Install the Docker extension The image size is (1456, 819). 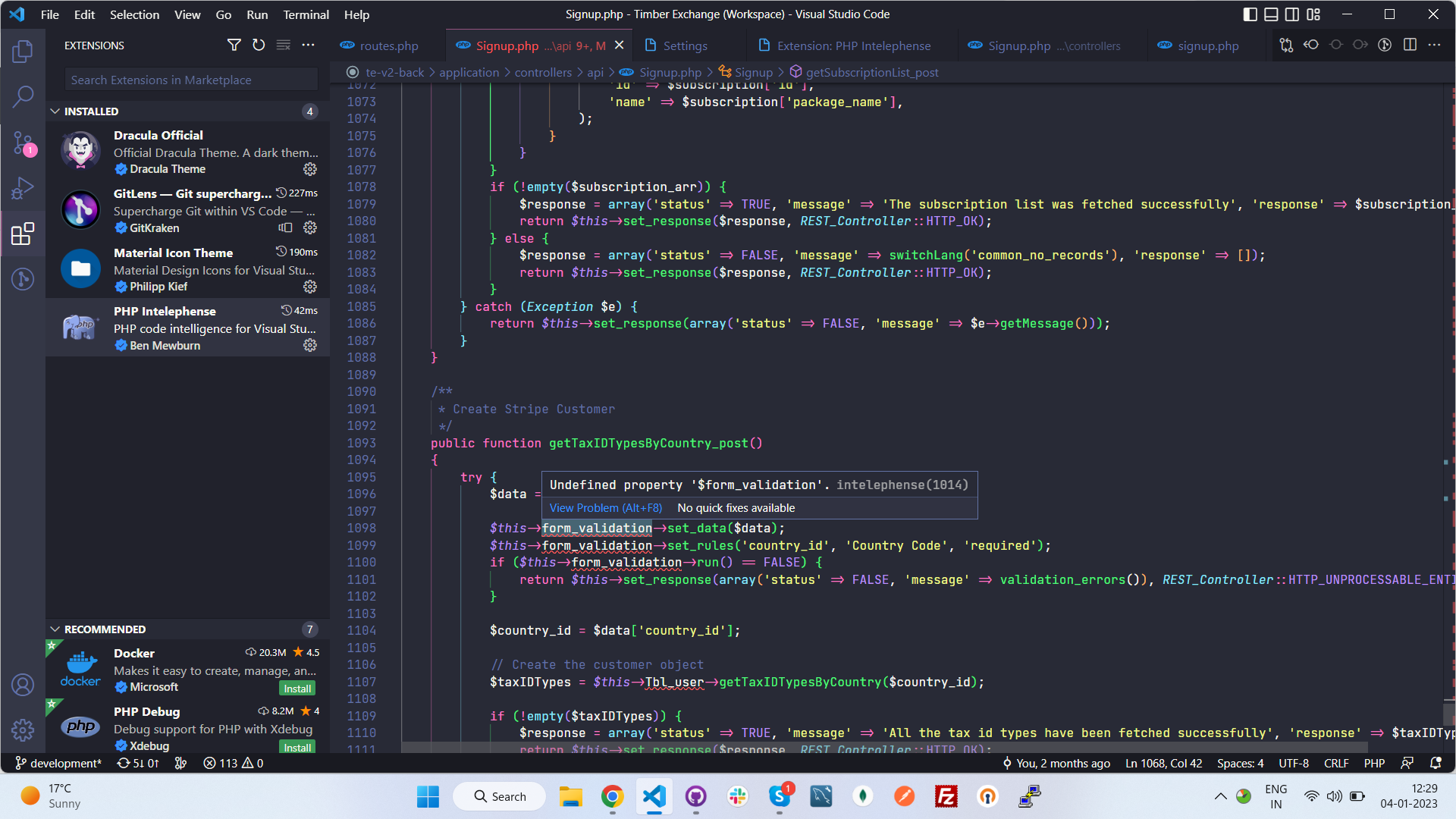click(x=297, y=688)
